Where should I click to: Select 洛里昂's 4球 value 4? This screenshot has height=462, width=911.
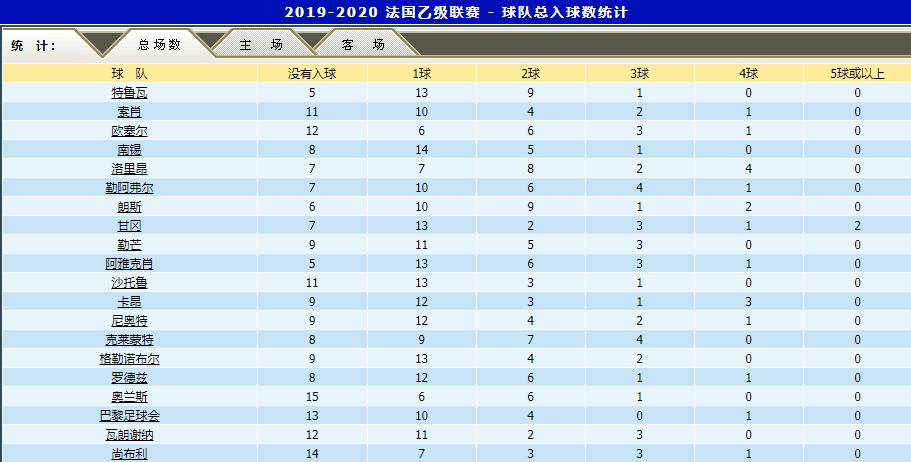coord(748,169)
